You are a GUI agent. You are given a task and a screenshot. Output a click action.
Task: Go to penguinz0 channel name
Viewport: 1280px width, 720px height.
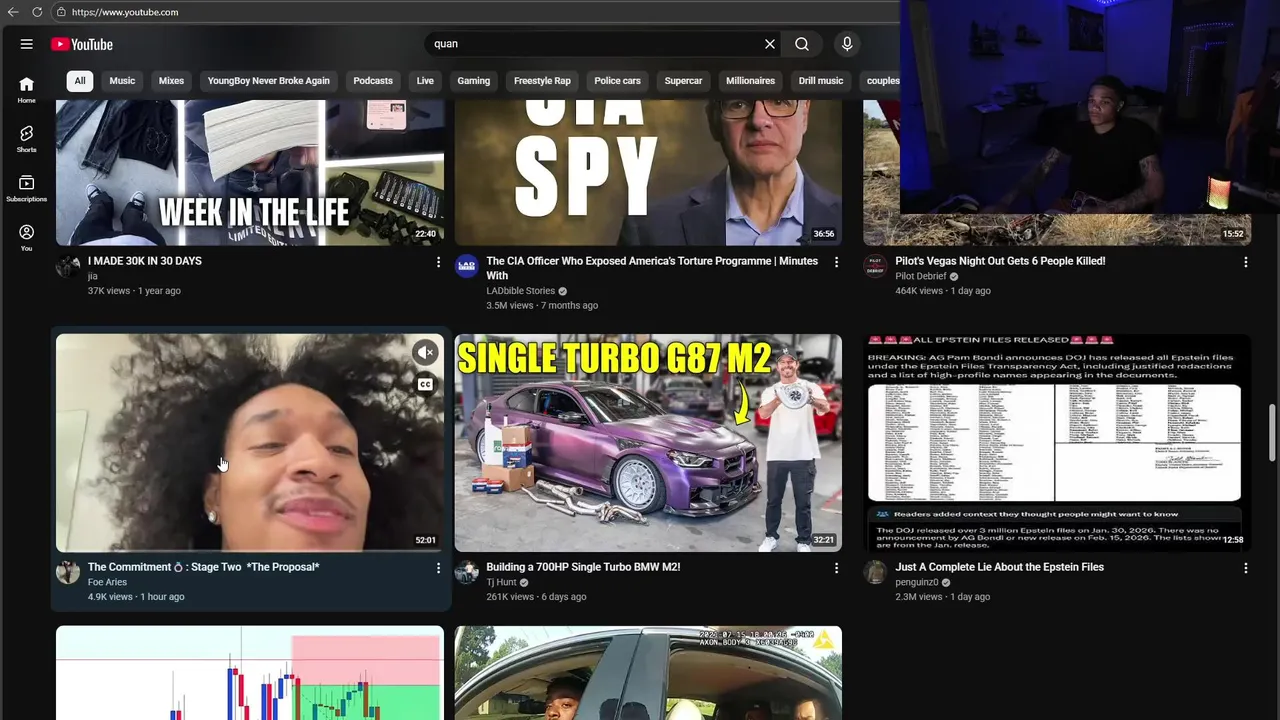917,582
